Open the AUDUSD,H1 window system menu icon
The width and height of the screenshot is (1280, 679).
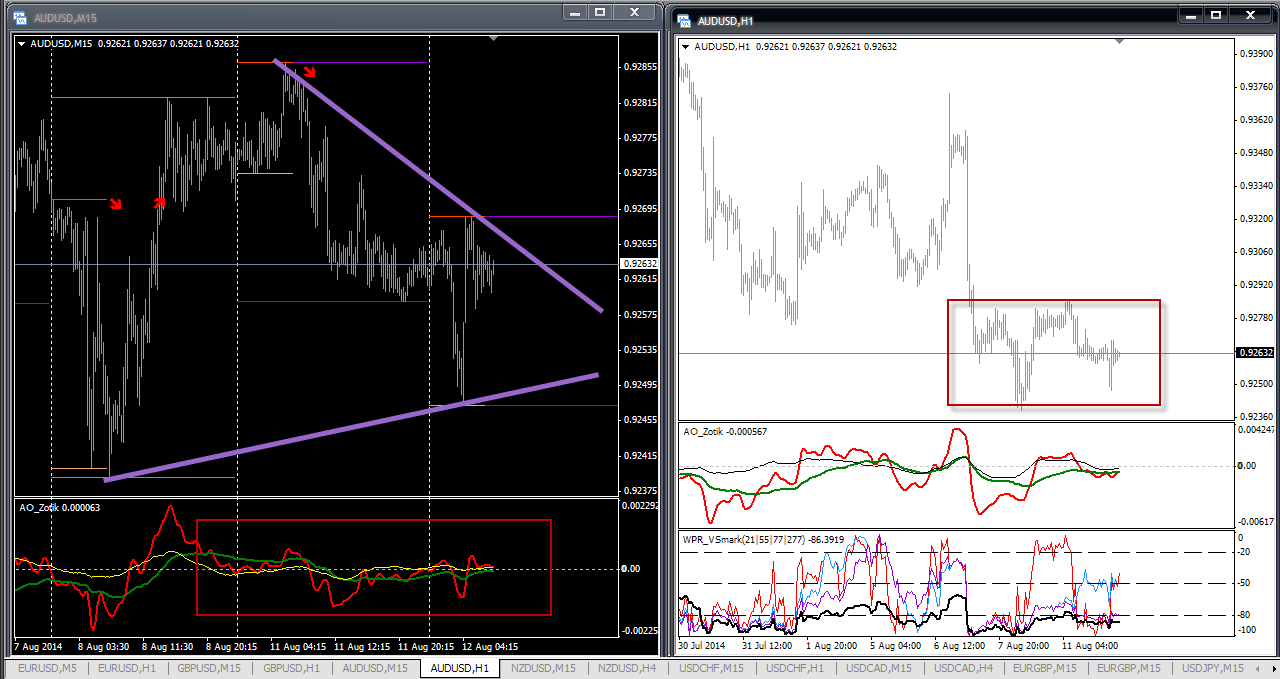[x=684, y=20]
